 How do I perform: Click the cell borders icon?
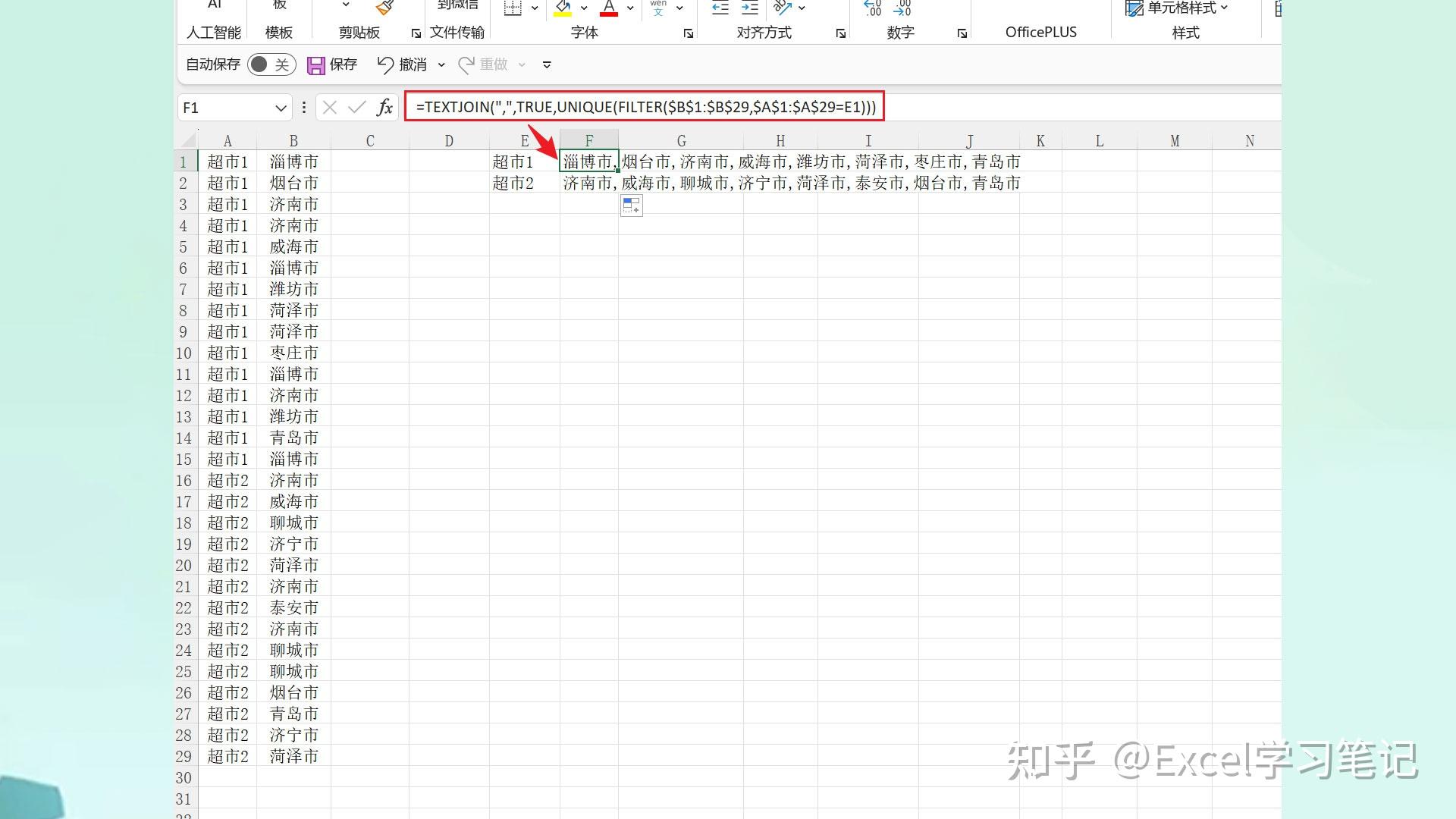tap(513, 8)
